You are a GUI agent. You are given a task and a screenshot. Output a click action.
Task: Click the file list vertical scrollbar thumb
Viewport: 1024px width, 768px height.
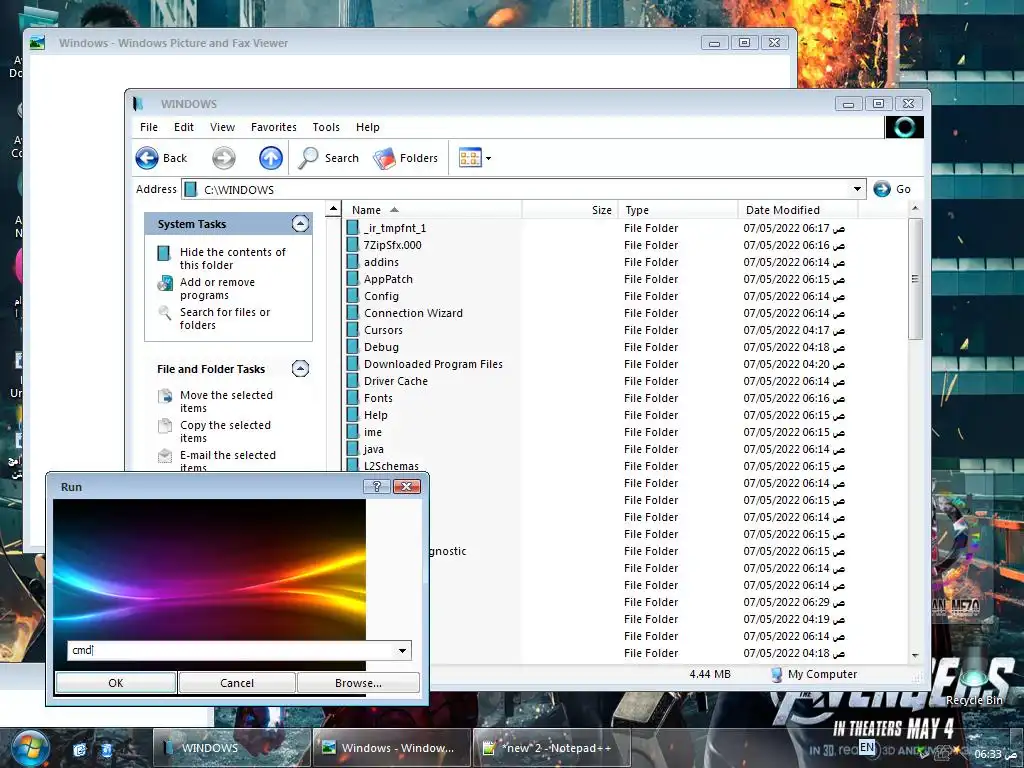(915, 279)
